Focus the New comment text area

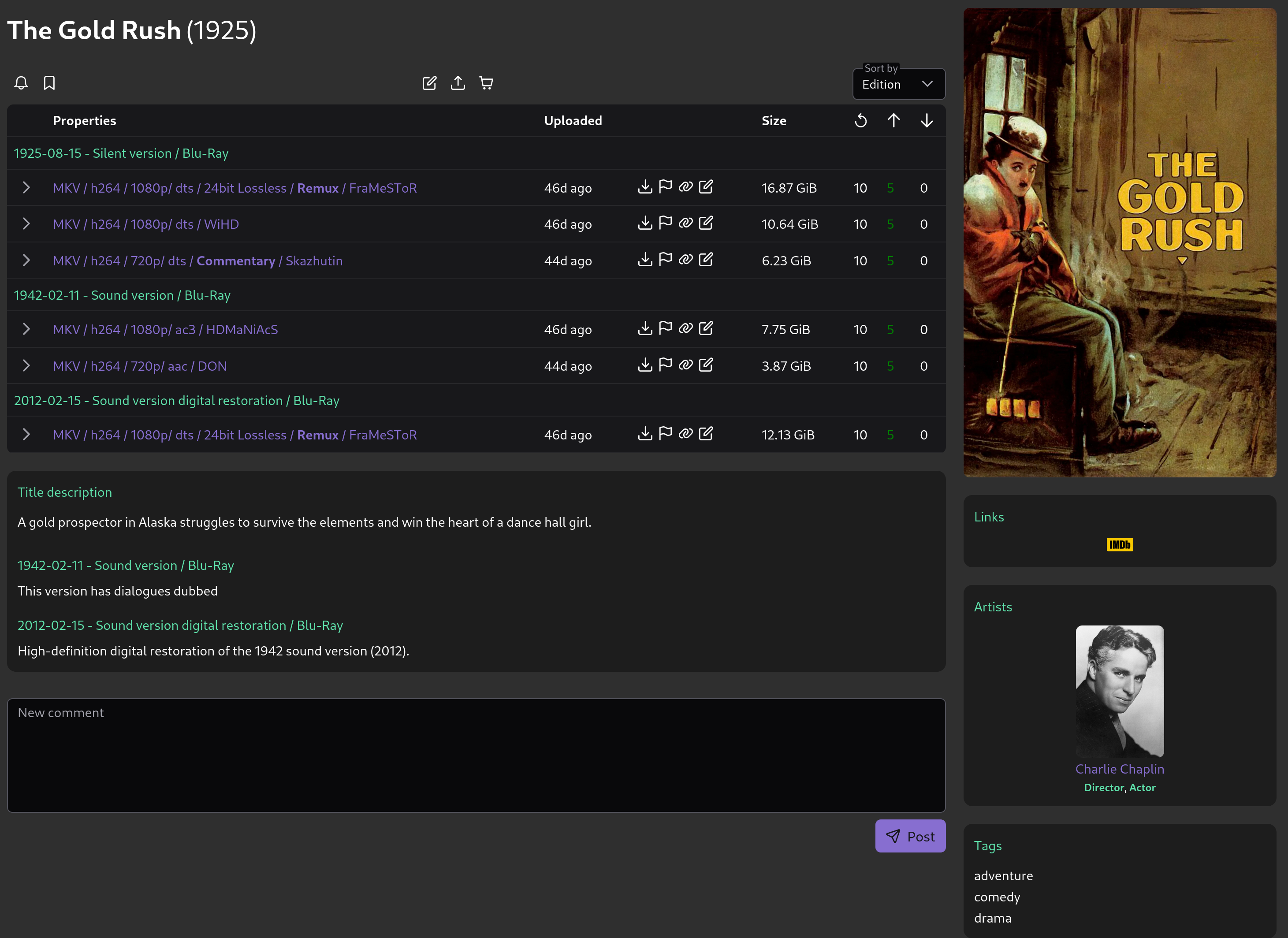pos(476,755)
